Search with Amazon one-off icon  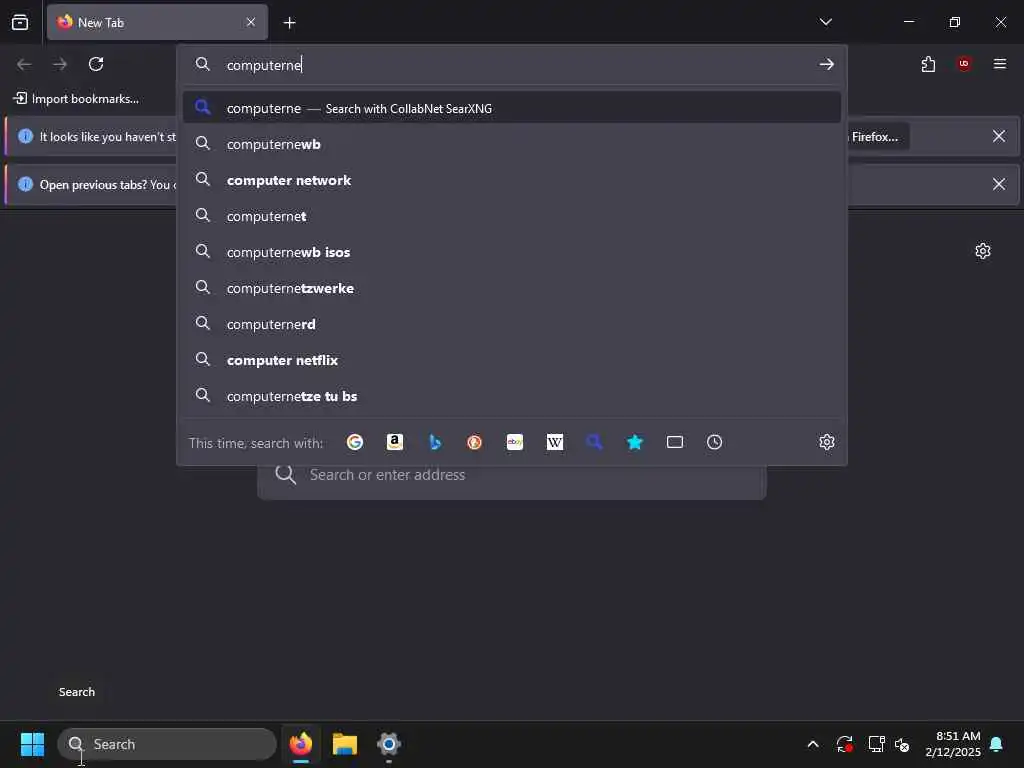[x=394, y=442]
